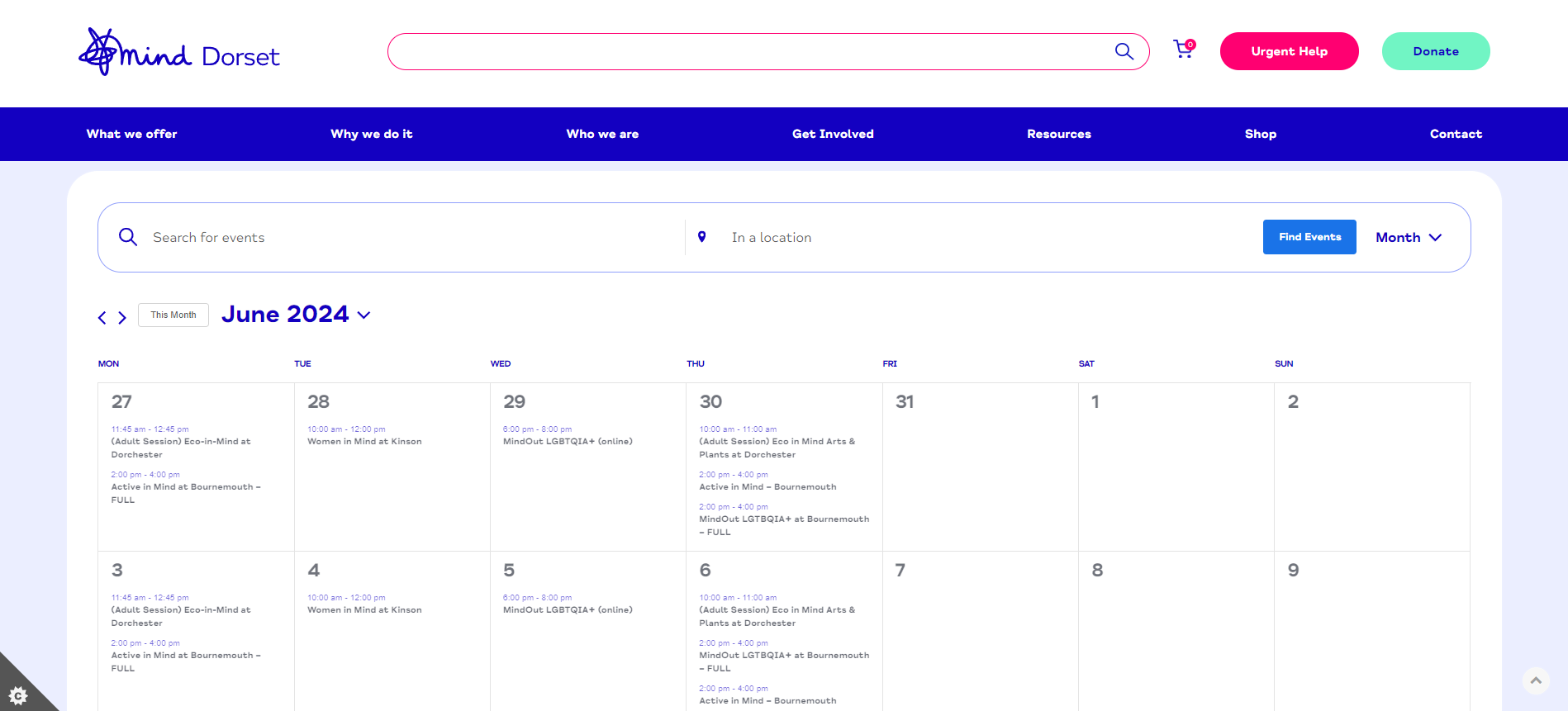Viewport: 1568px width, 711px height.
Task: Open cookie settings gear icon
Action: (18, 695)
